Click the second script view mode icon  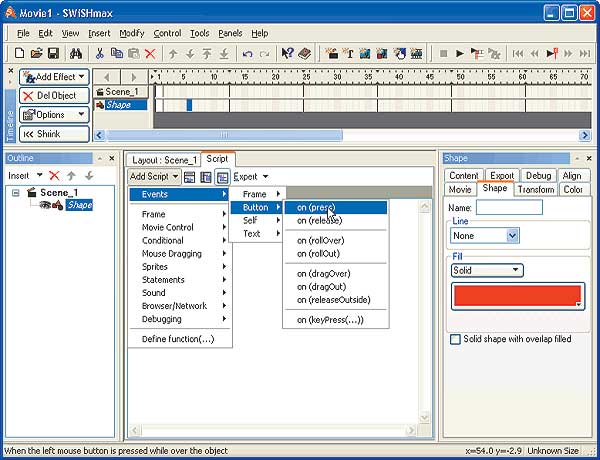click(206, 177)
